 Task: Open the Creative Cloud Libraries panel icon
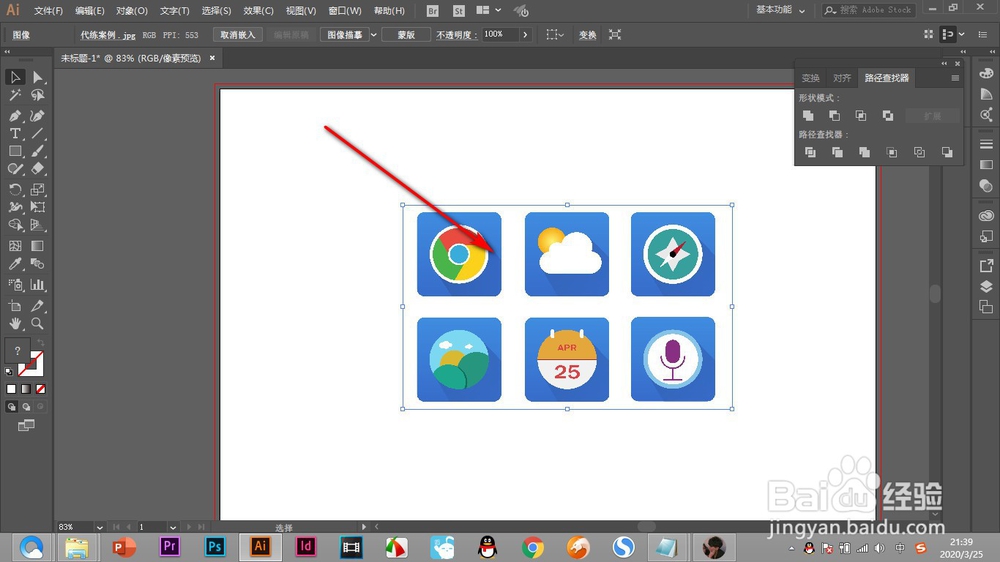coord(987,216)
